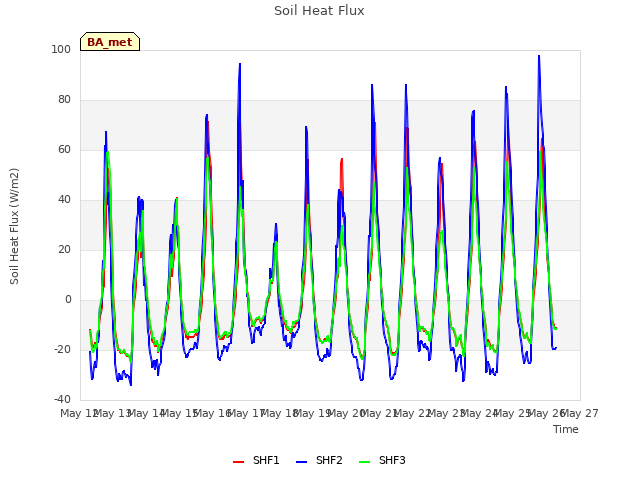This screenshot has height=480, width=640.
Task: Click the blue SHF2 legend color marker
Action: [301, 462]
